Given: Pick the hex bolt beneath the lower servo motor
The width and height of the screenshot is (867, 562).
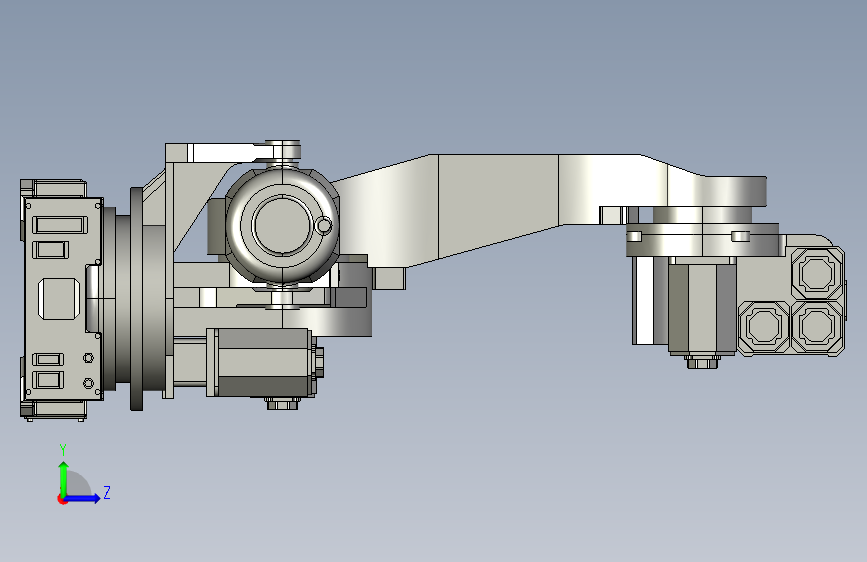Looking at the screenshot, I should pos(283,403).
